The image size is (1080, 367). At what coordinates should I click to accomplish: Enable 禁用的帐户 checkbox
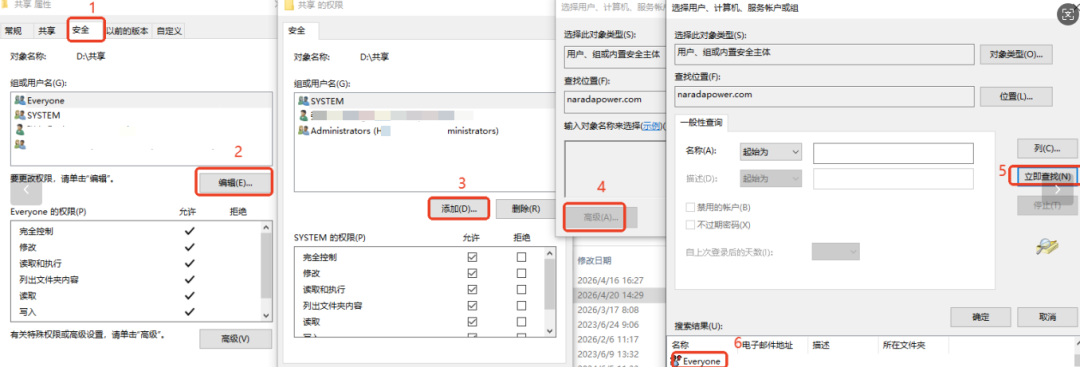click(690, 207)
